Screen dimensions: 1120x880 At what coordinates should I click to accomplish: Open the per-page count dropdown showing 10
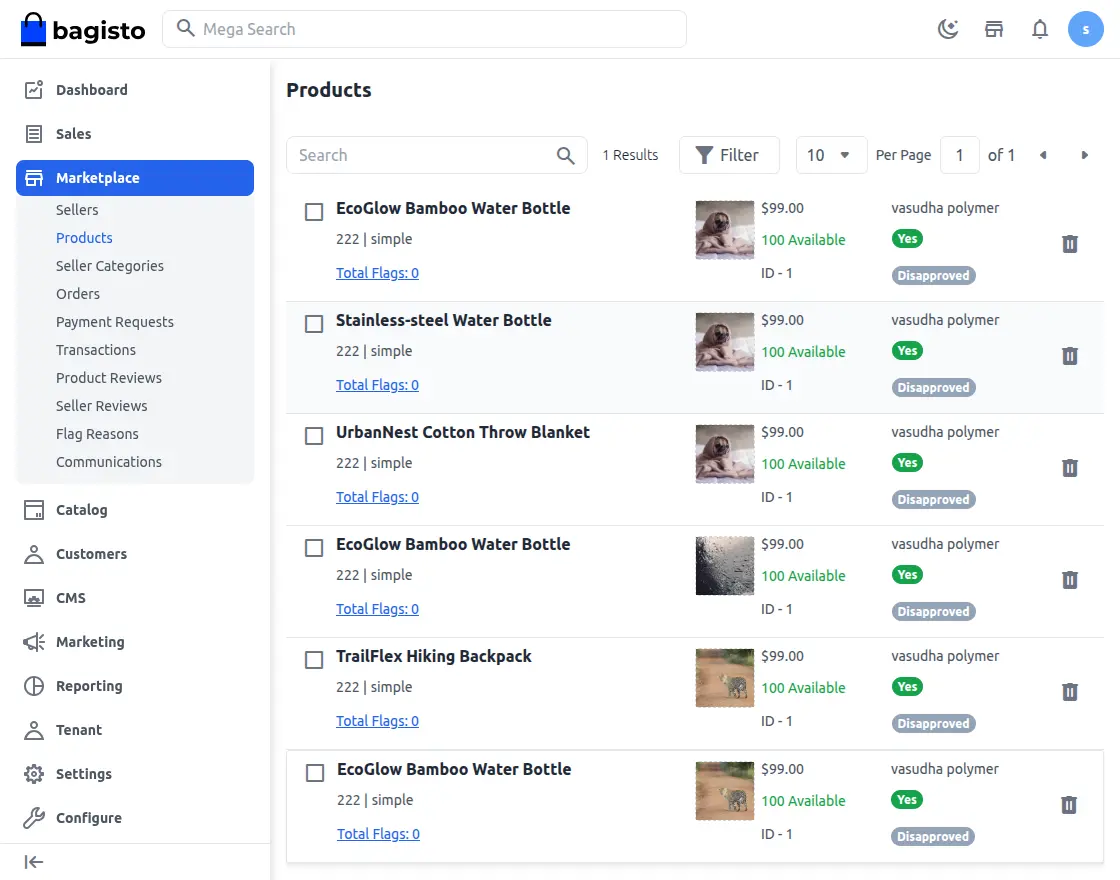[831, 155]
